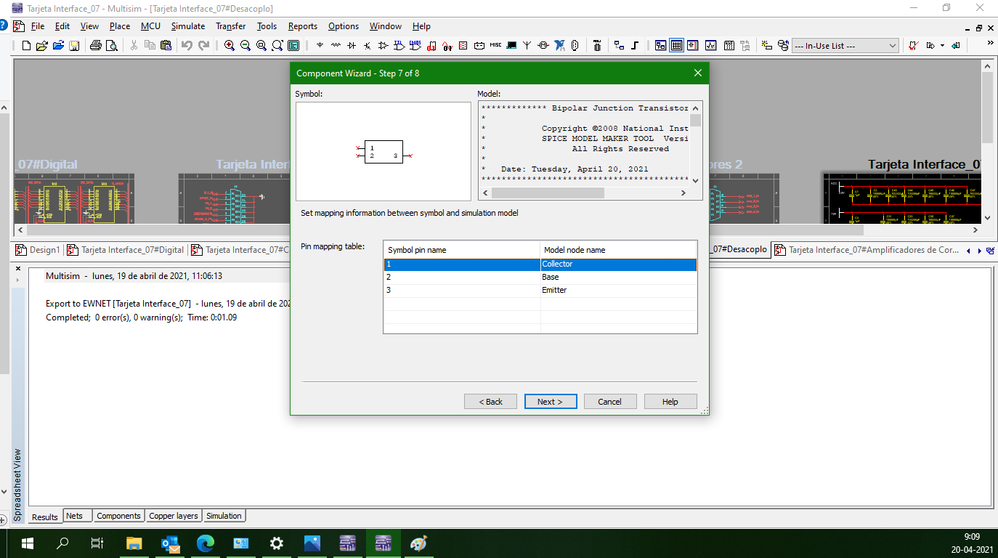Toggle full screen view icon
The height and width of the screenshot is (558, 998).
[x=293, y=46]
